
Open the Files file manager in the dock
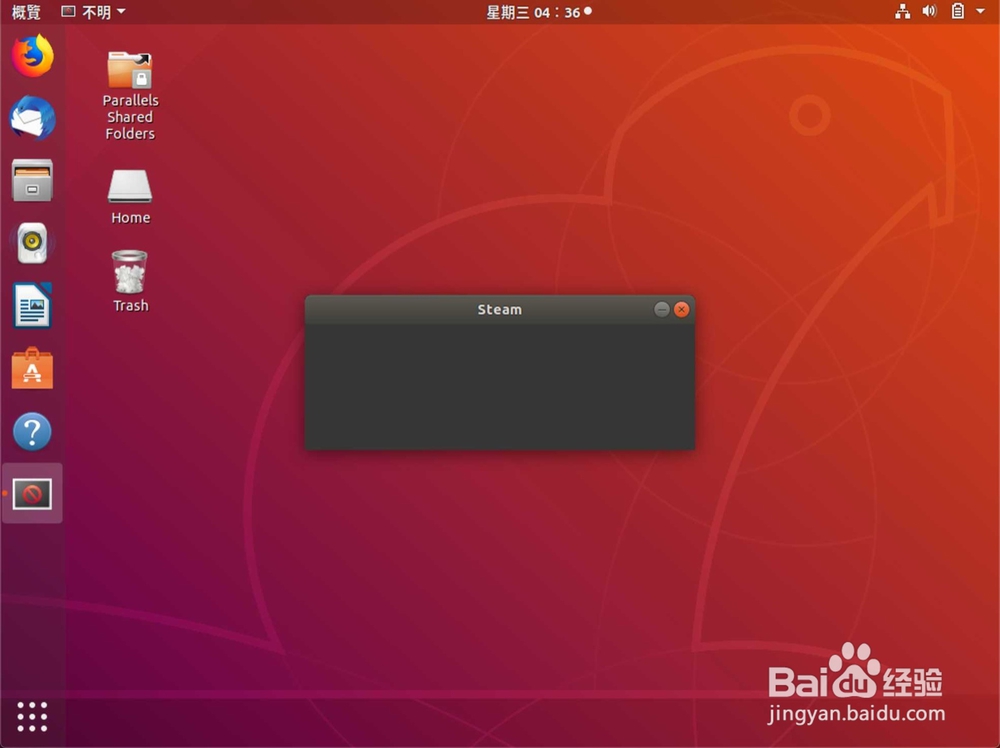click(31, 181)
